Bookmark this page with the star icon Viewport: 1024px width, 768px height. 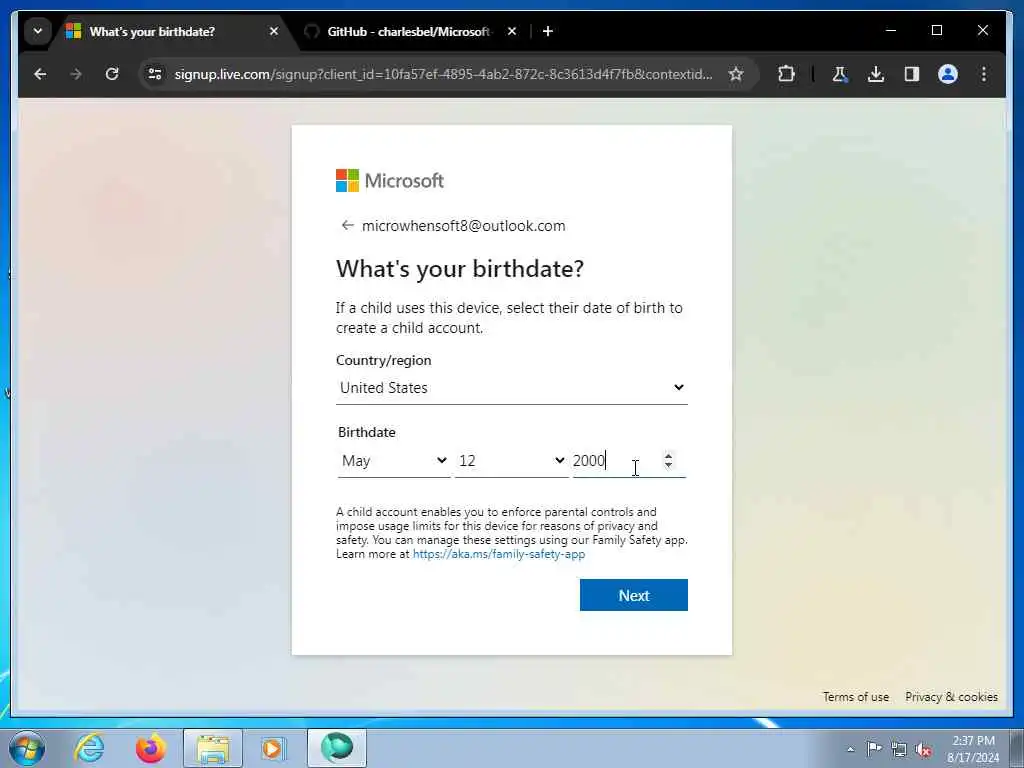736,74
